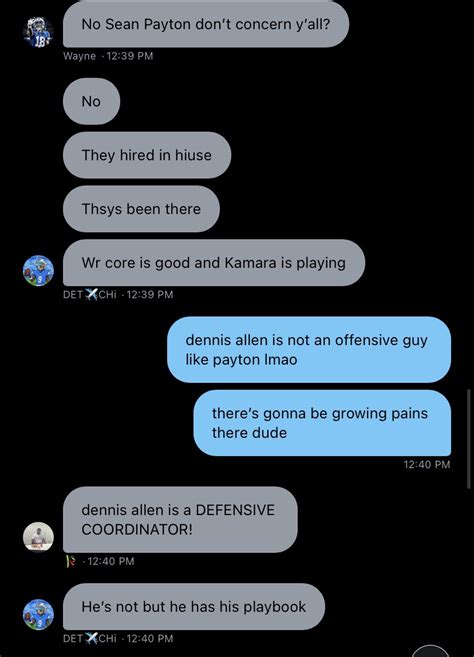The image size is (474, 657).
Task: Click the DET CHi name under Kamara message
Action: 90,294
